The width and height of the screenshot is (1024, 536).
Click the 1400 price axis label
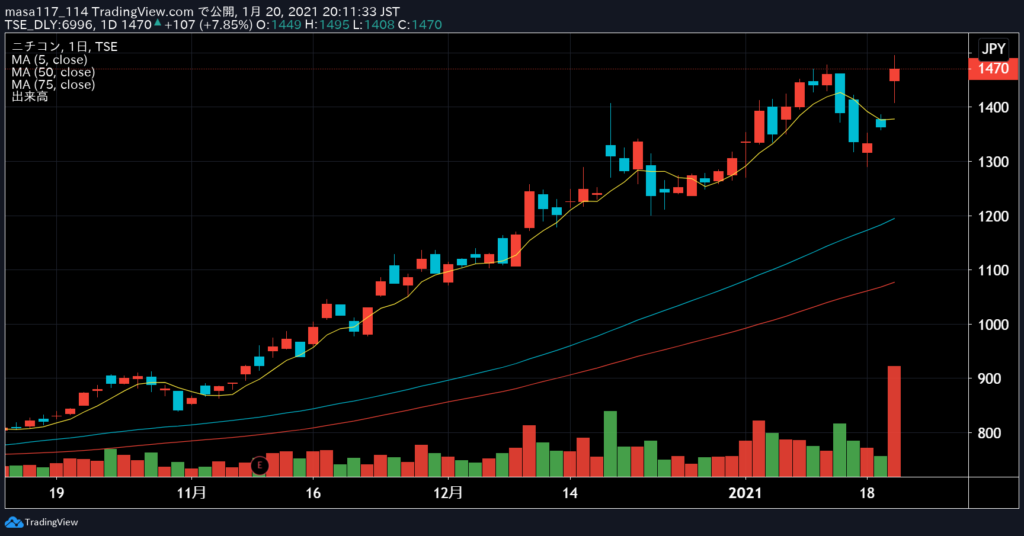click(x=993, y=108)
